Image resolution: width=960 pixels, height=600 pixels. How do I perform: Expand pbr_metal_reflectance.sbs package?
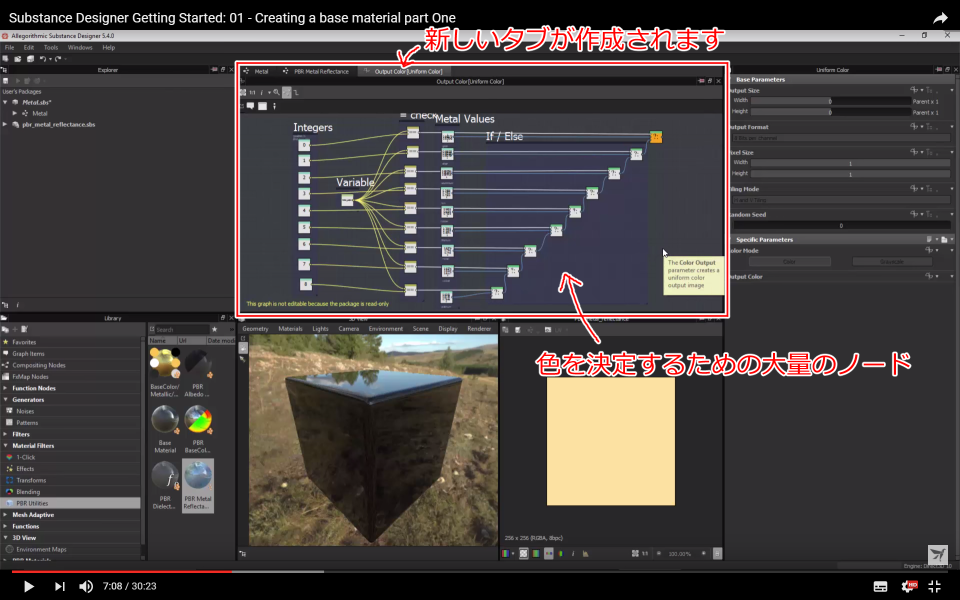(5, 124)
